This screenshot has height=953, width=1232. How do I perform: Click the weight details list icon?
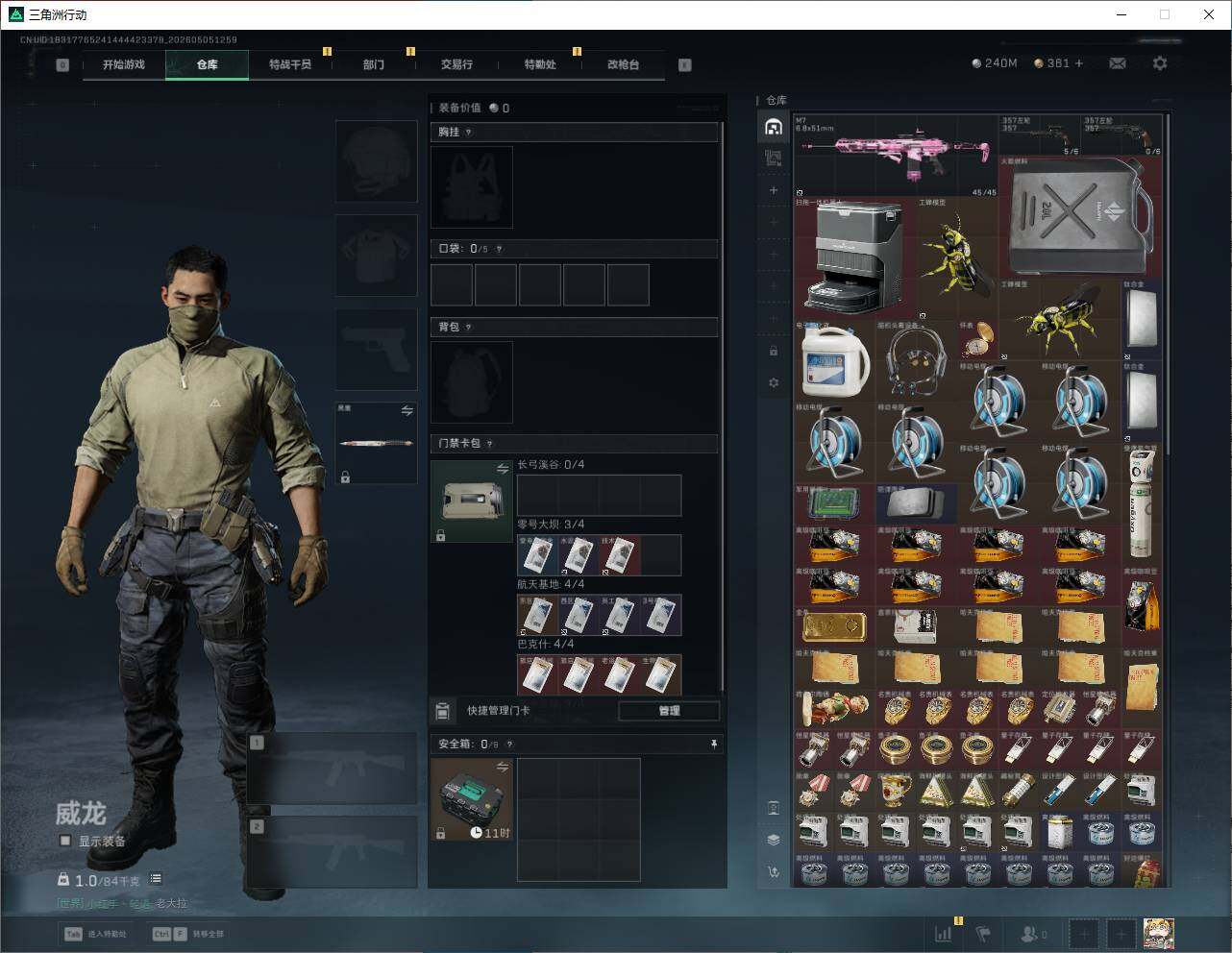click(x=156, y=879)
